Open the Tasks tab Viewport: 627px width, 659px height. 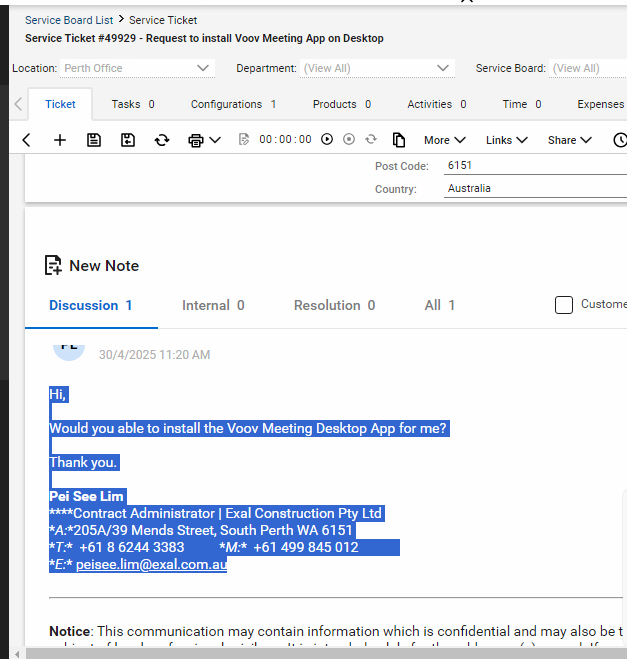[133, 104]
